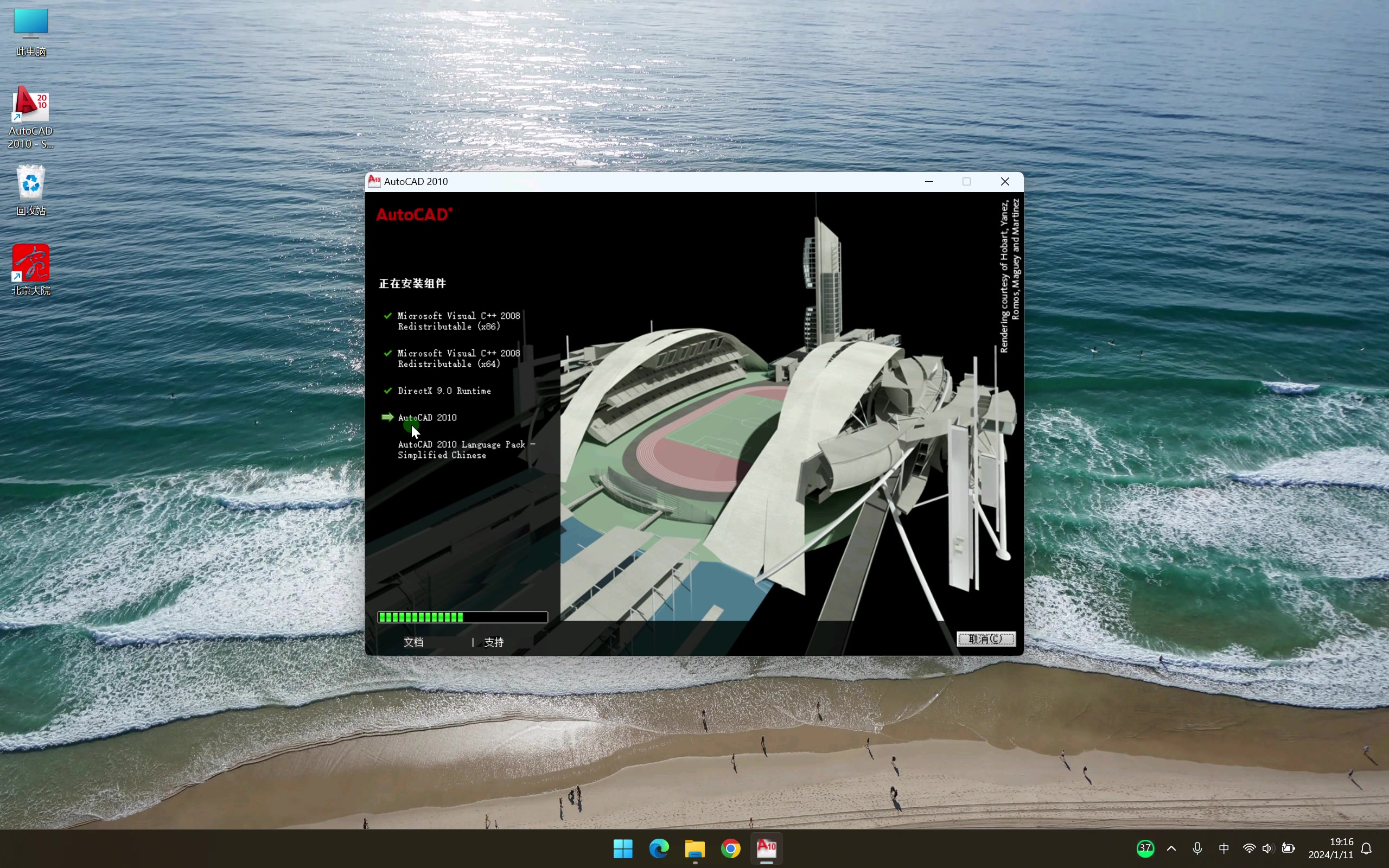The width and height of the screenshot is (1389, 868).
Task: Select the 北京大院 desktop shortcut
Action: (30, 270)
